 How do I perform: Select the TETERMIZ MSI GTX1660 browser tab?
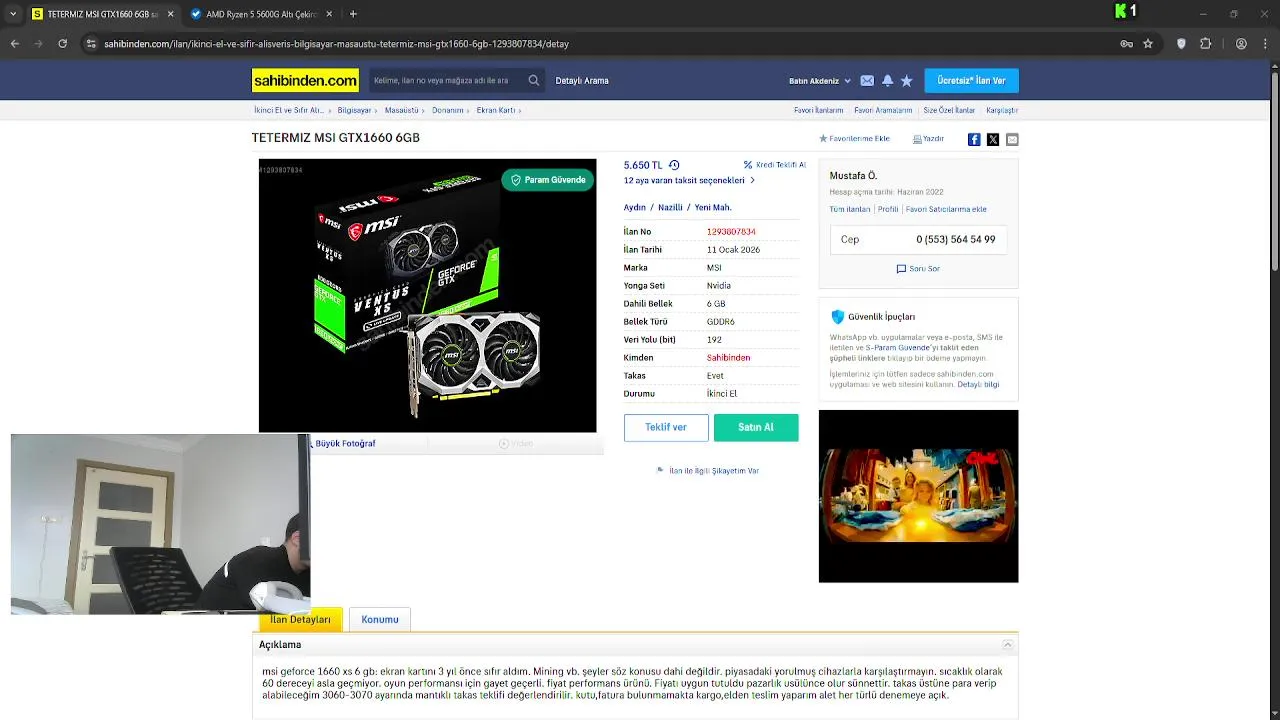[102, 14]
